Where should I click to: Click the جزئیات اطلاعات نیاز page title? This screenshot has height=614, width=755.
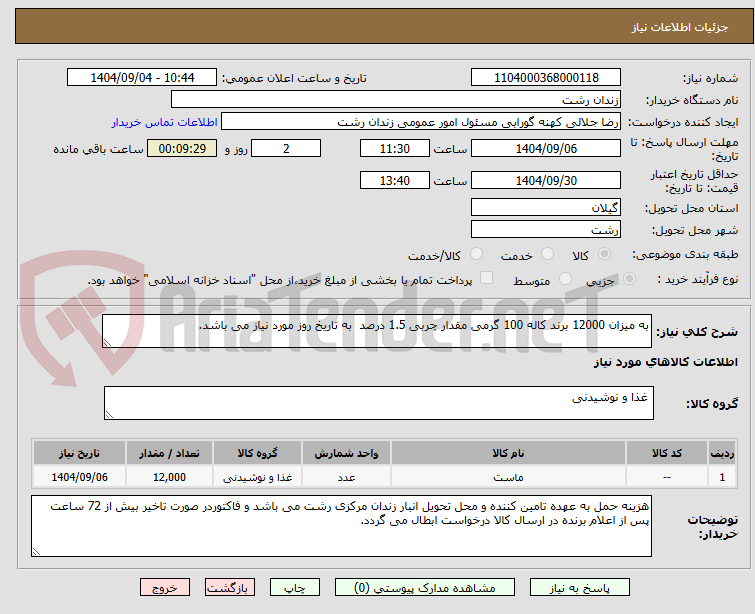click(680, 27)
